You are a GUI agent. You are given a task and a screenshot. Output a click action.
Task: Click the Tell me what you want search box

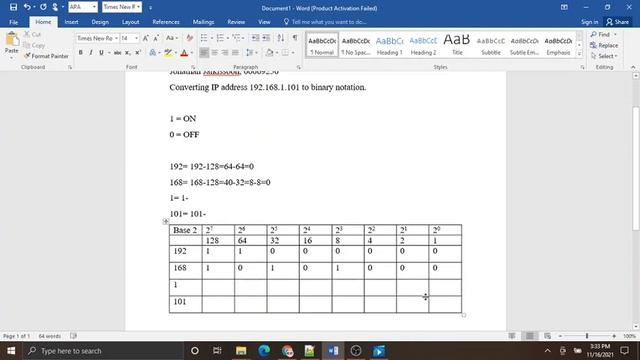coord(329,22)
